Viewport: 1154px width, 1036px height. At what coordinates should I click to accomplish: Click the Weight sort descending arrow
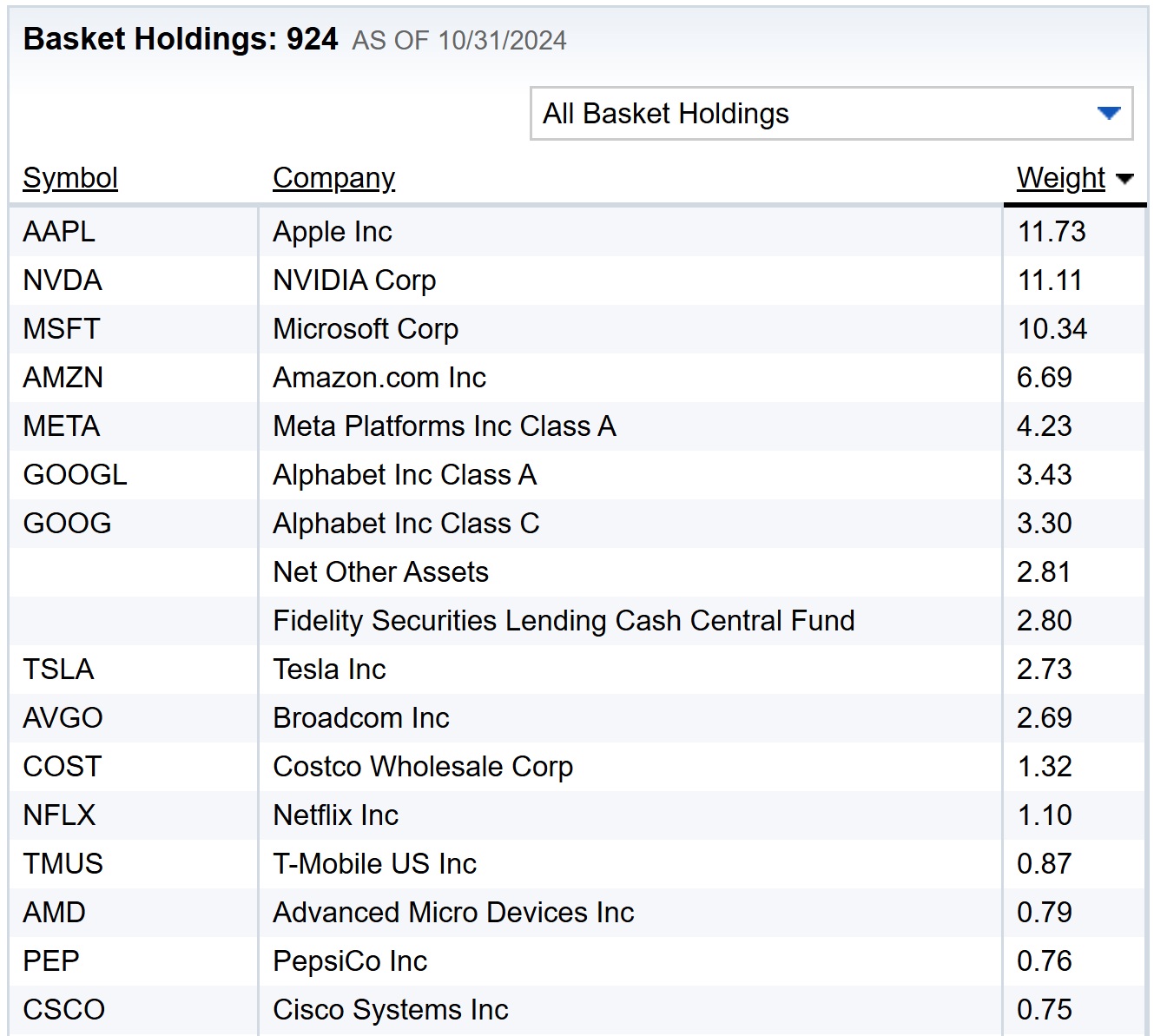(x=1125, y=180)
